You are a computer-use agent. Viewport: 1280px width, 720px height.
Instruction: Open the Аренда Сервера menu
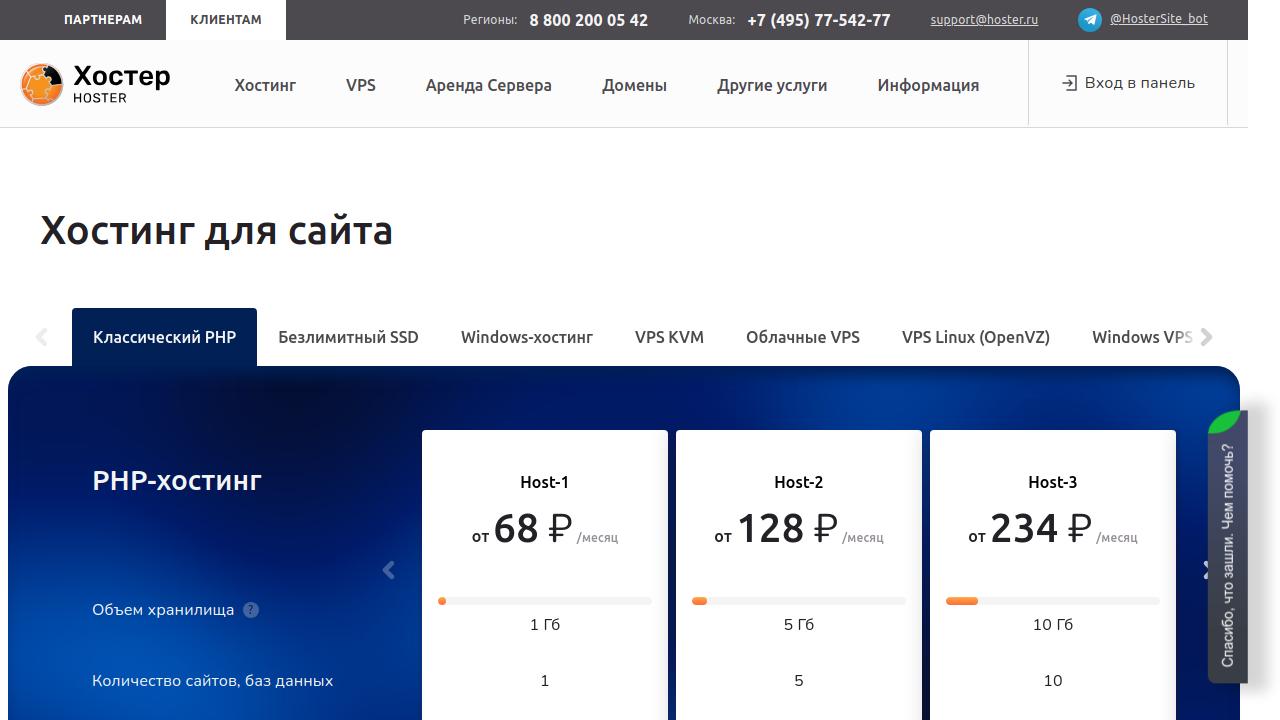pyautogui.click(x=489, y=85)
